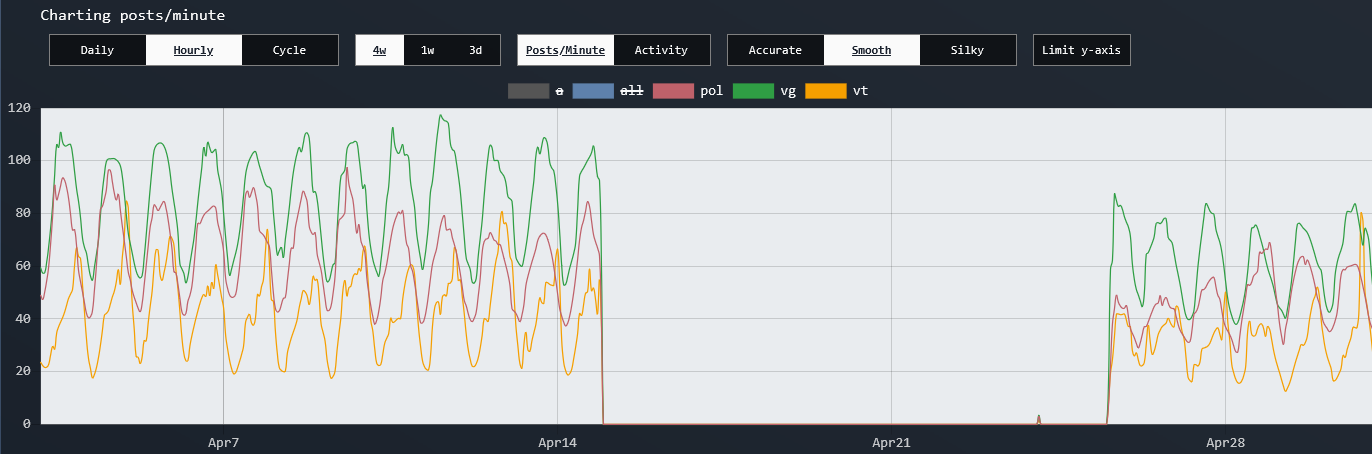Select the Daily view option

point(97,50)
